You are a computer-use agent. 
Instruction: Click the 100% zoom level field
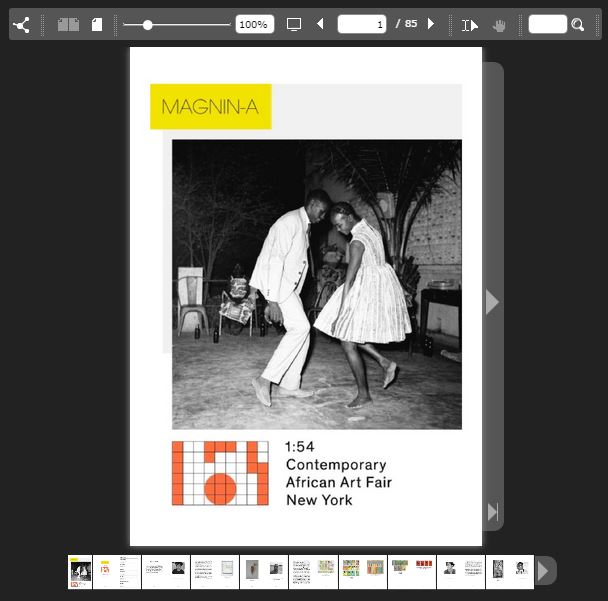(x=255, y=24)
